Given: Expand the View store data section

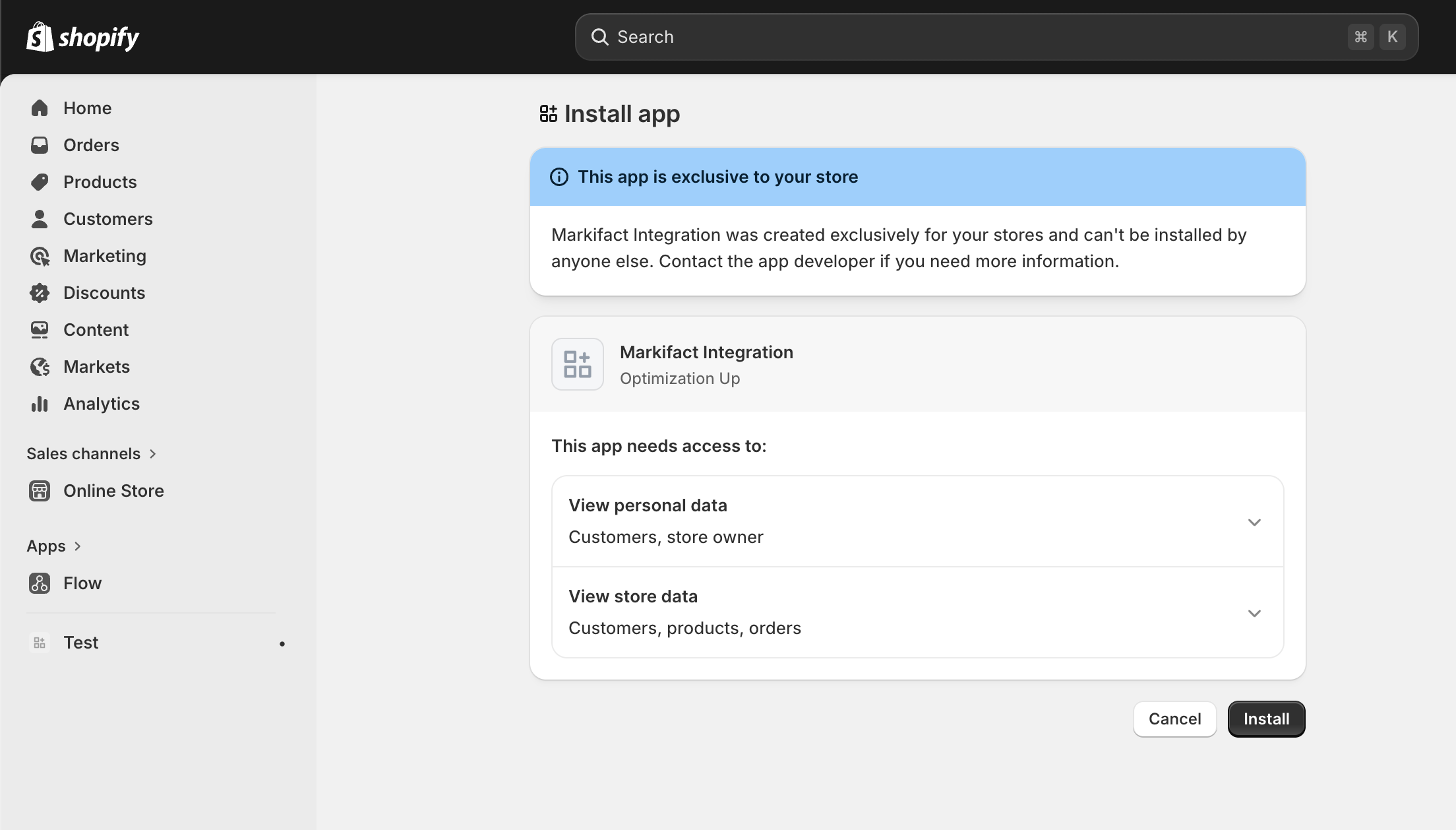Looking at the screenshot, I should point(1254,612).
